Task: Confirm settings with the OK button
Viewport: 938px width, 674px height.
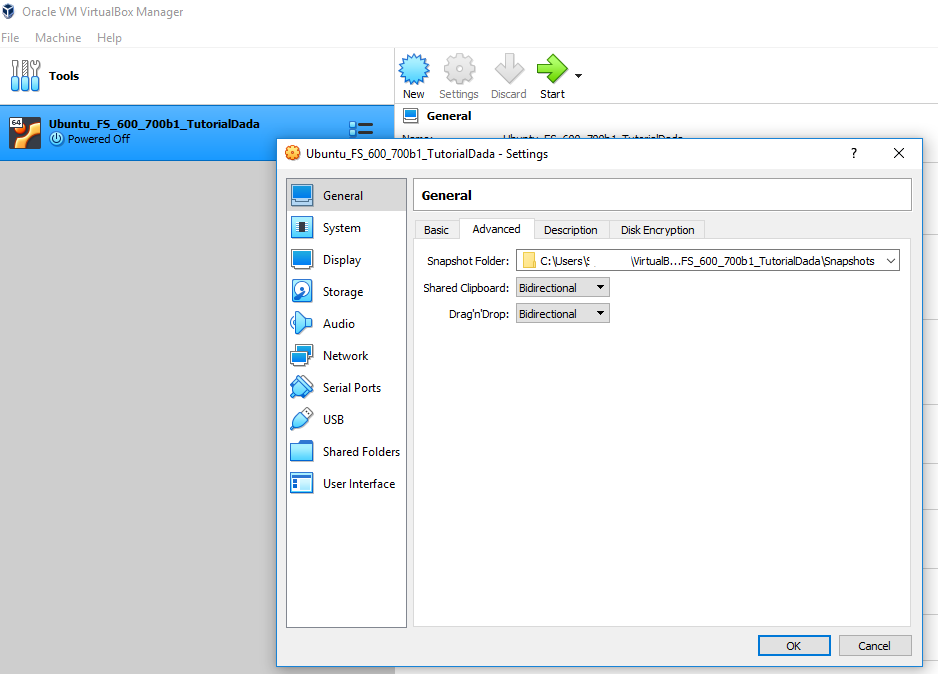Action: (x=793, y=646)
